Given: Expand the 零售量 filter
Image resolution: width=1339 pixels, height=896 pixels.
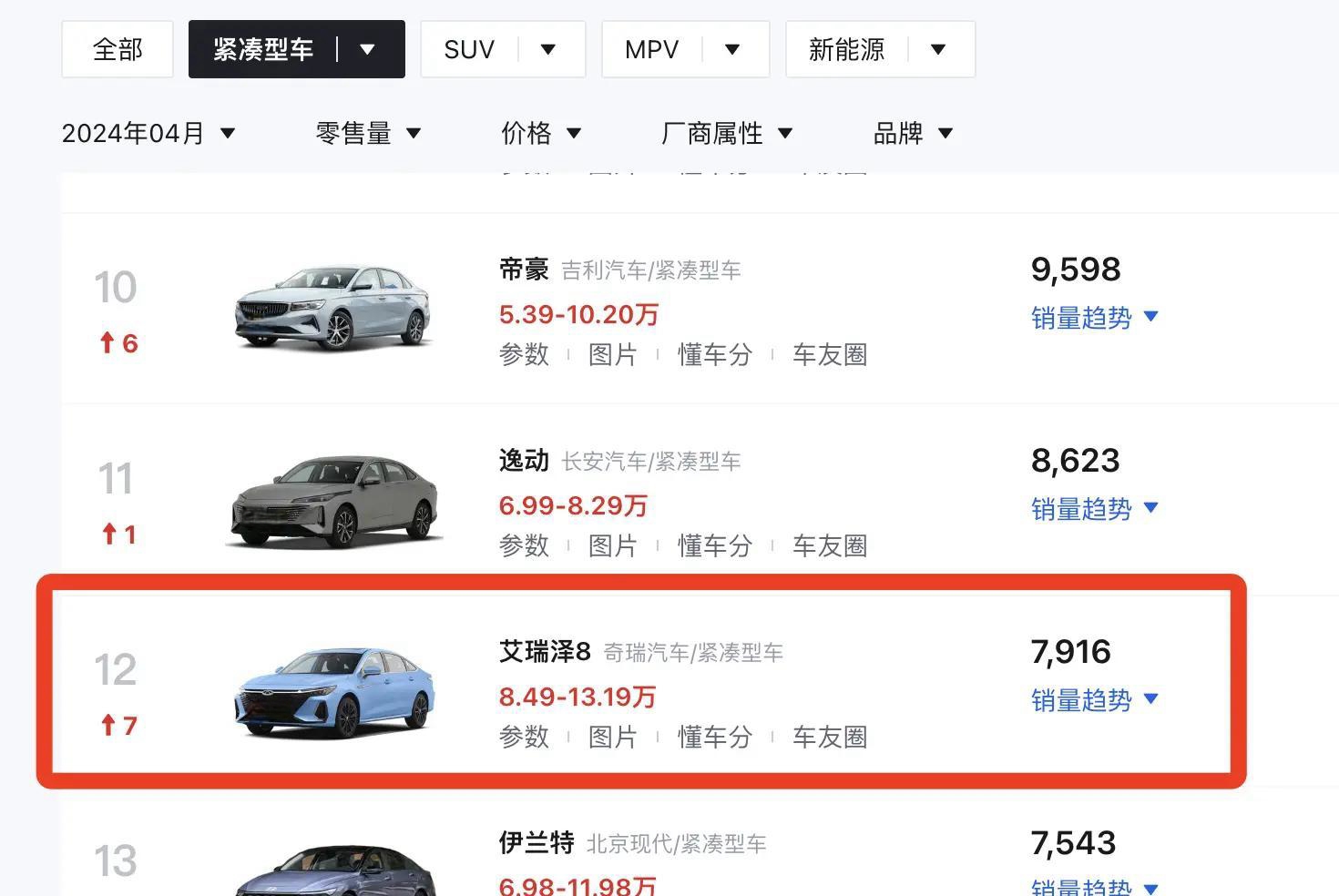Looking at the screenshot, I should 368,134.
